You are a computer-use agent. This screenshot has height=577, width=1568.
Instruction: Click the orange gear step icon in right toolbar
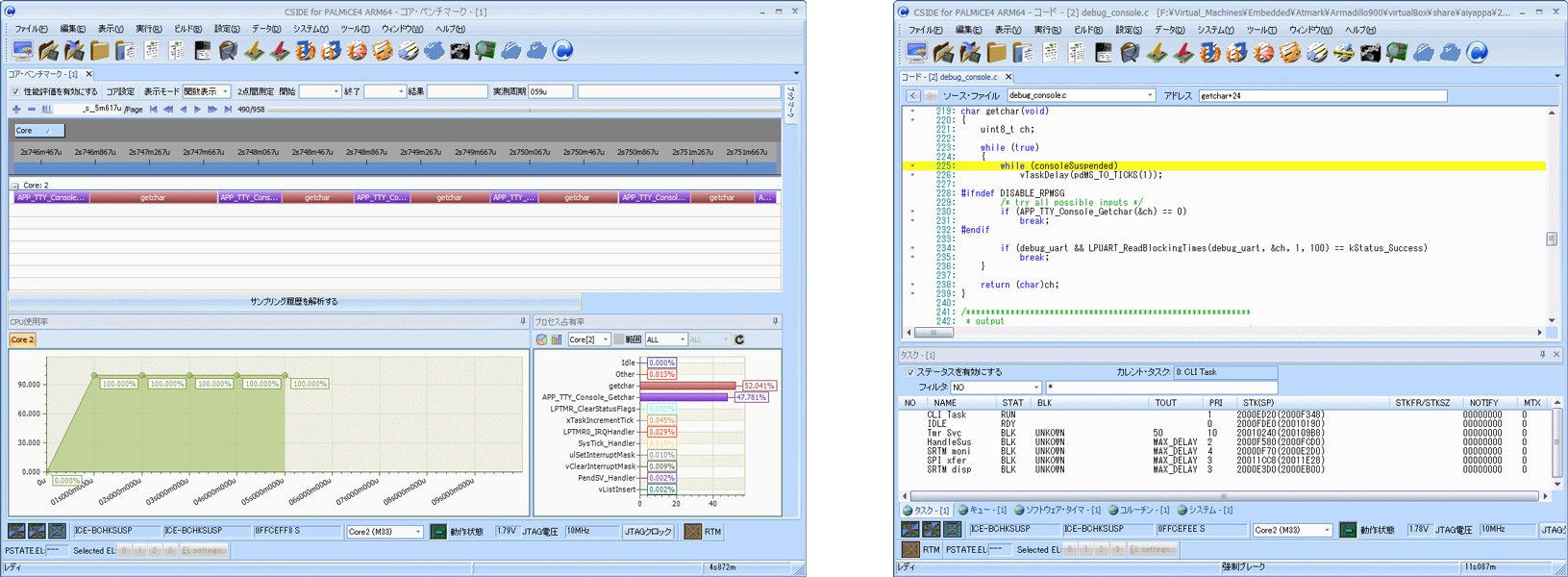1210,51
